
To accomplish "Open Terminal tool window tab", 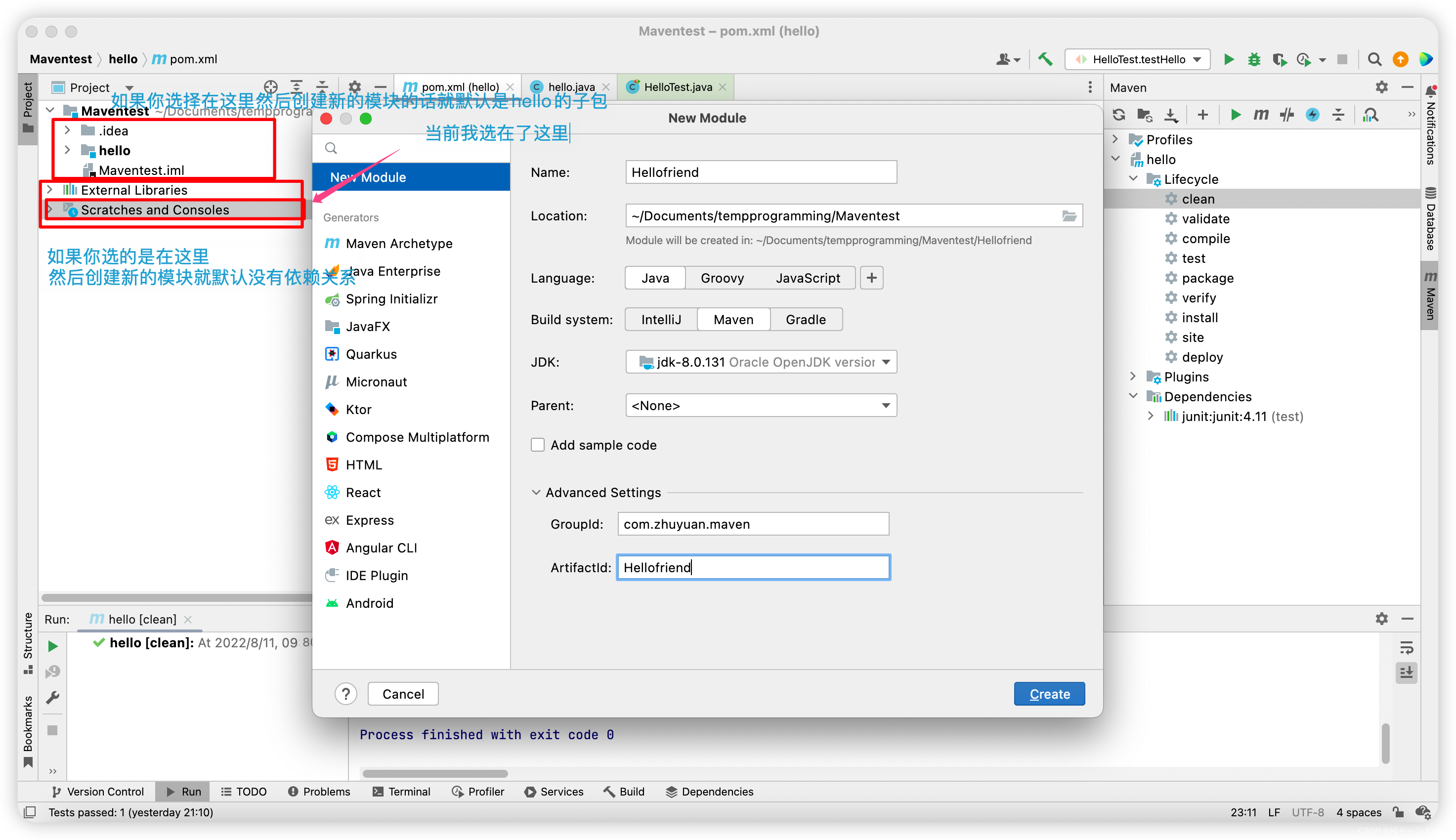I will [x=401, y=791].
